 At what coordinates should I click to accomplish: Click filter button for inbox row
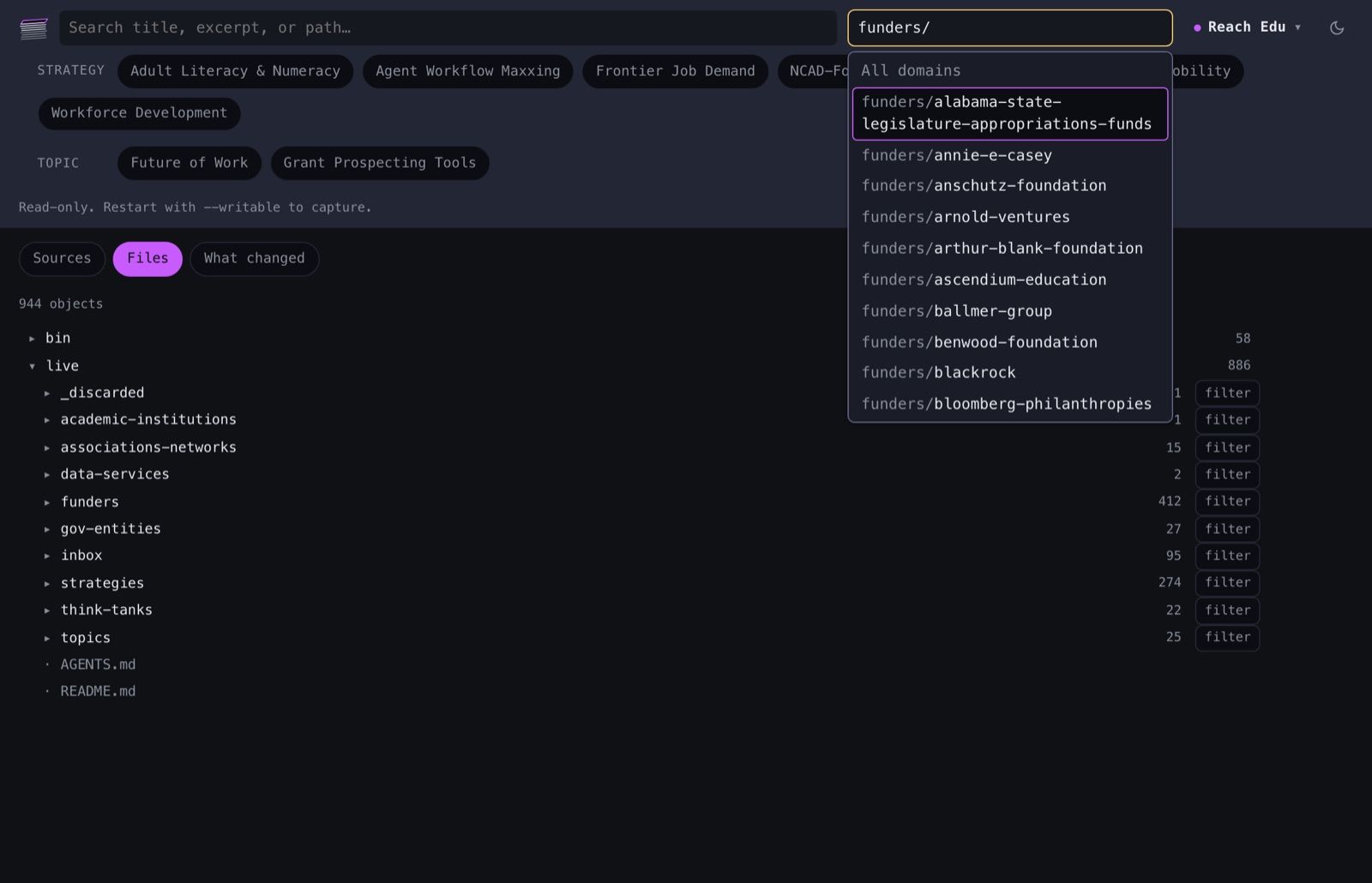pos(1227,556)
